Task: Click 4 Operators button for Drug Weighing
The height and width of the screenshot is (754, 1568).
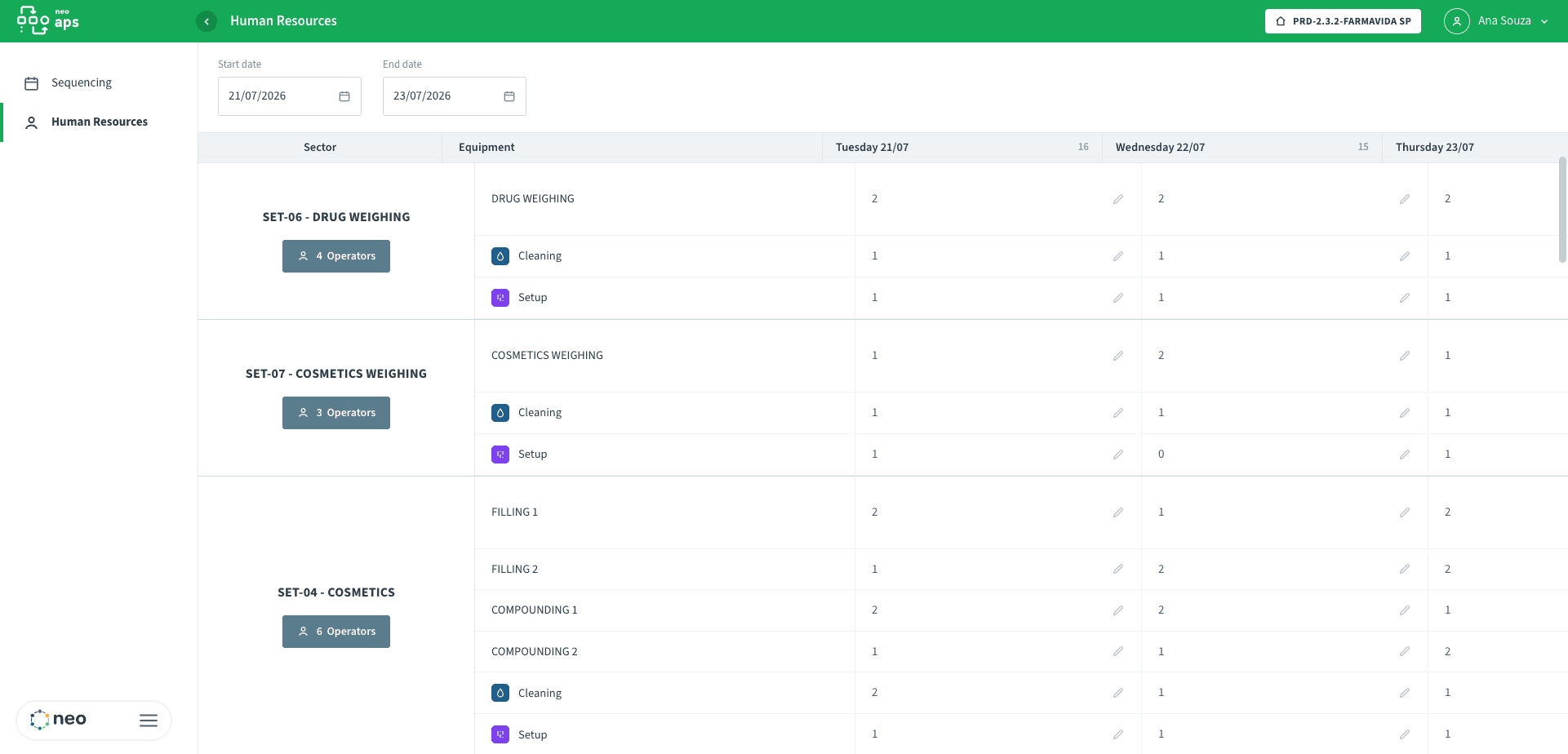Action: (336, 256)
